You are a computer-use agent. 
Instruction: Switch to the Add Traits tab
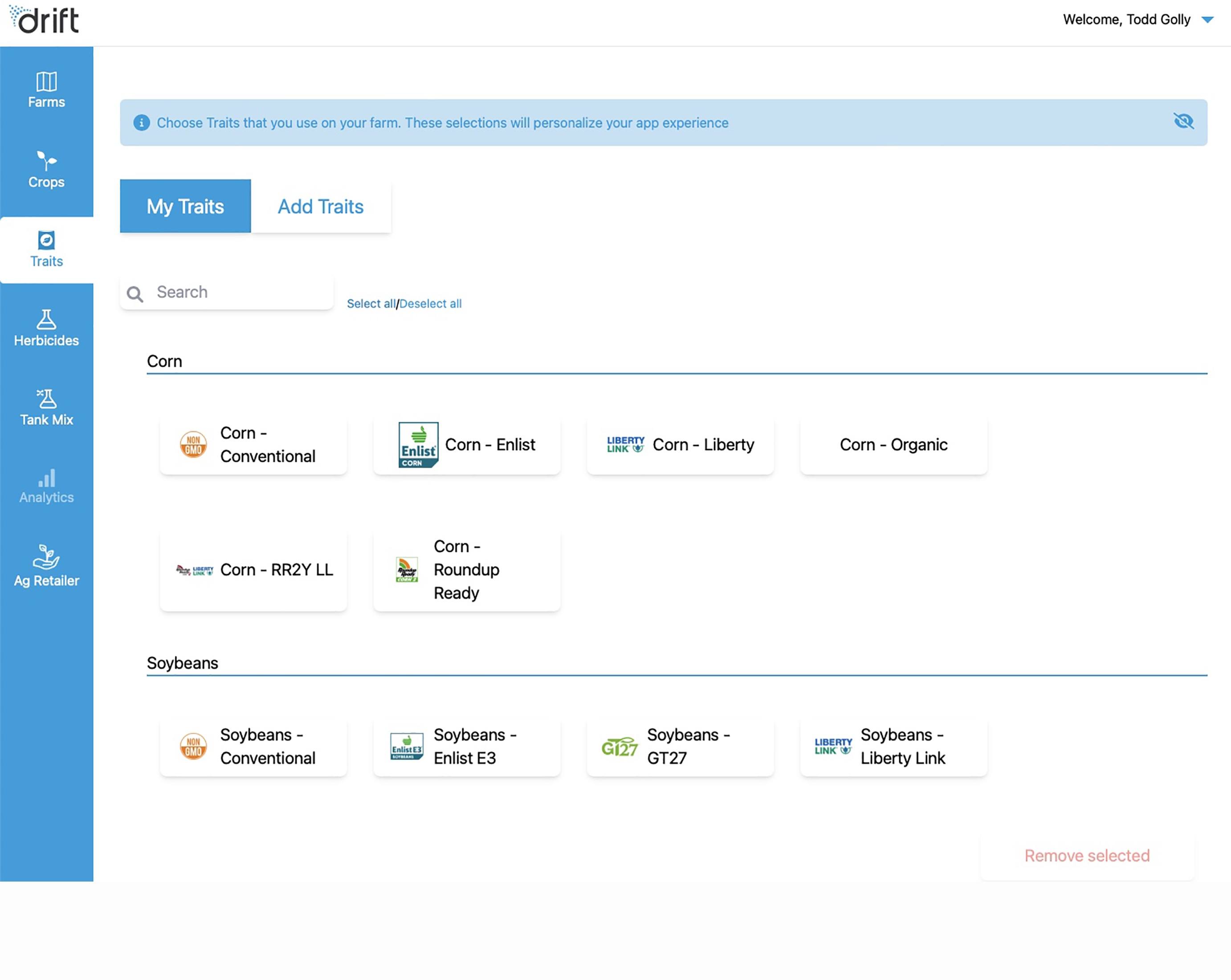(320, 206)
